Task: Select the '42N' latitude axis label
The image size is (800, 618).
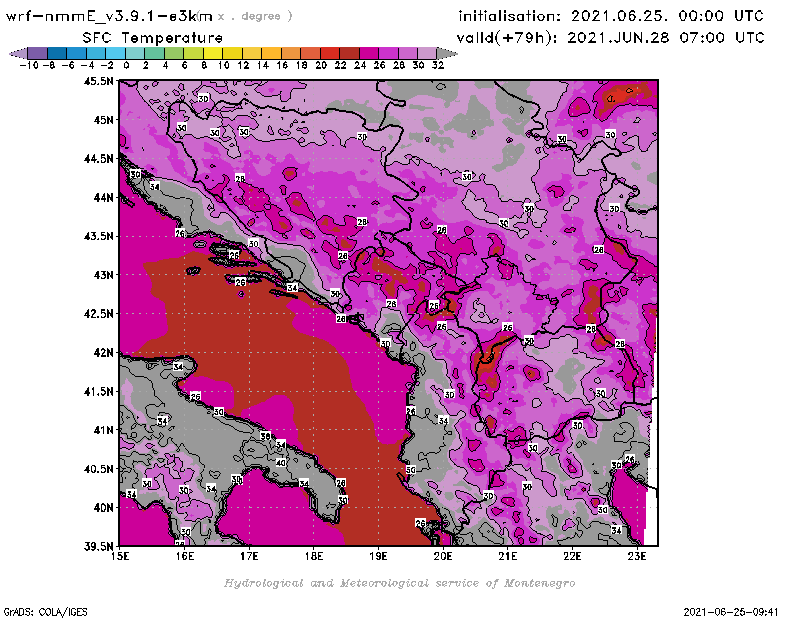Action: 103,353
